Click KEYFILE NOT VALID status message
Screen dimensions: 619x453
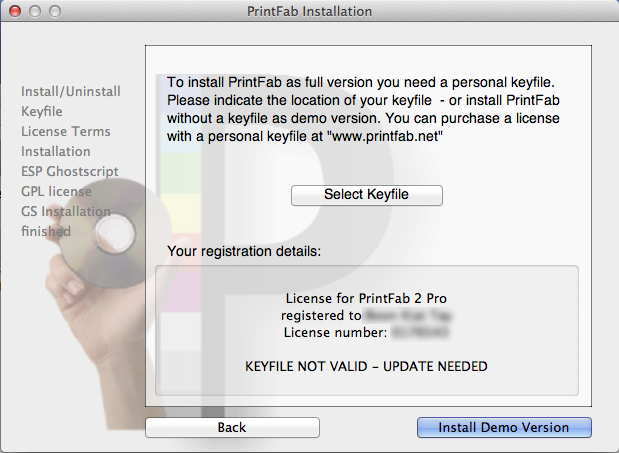pyautogui.click(x=366, y=367)
